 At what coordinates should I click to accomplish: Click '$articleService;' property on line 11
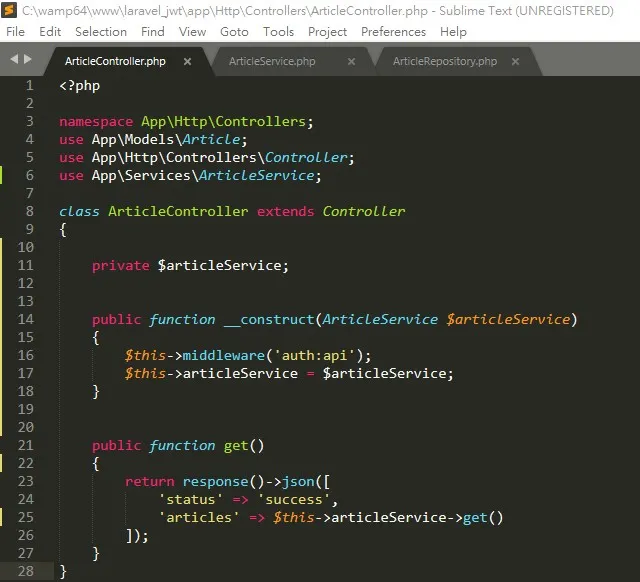[x=223, y=266]
